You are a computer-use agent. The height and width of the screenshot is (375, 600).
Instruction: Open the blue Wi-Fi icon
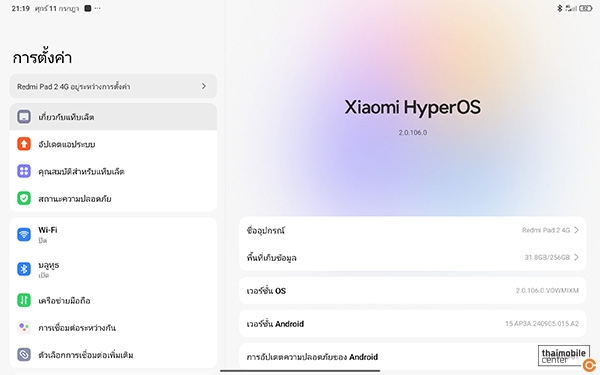24,234
